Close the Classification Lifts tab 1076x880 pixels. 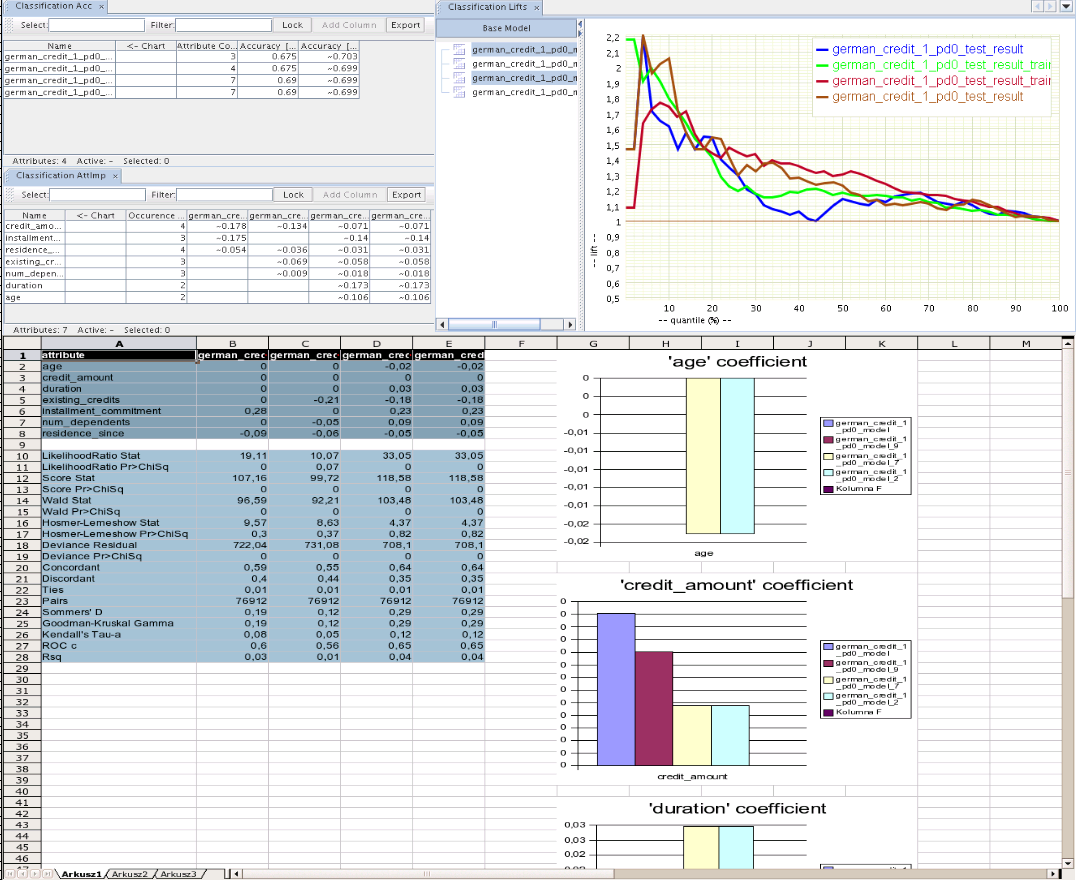[537, 8]
